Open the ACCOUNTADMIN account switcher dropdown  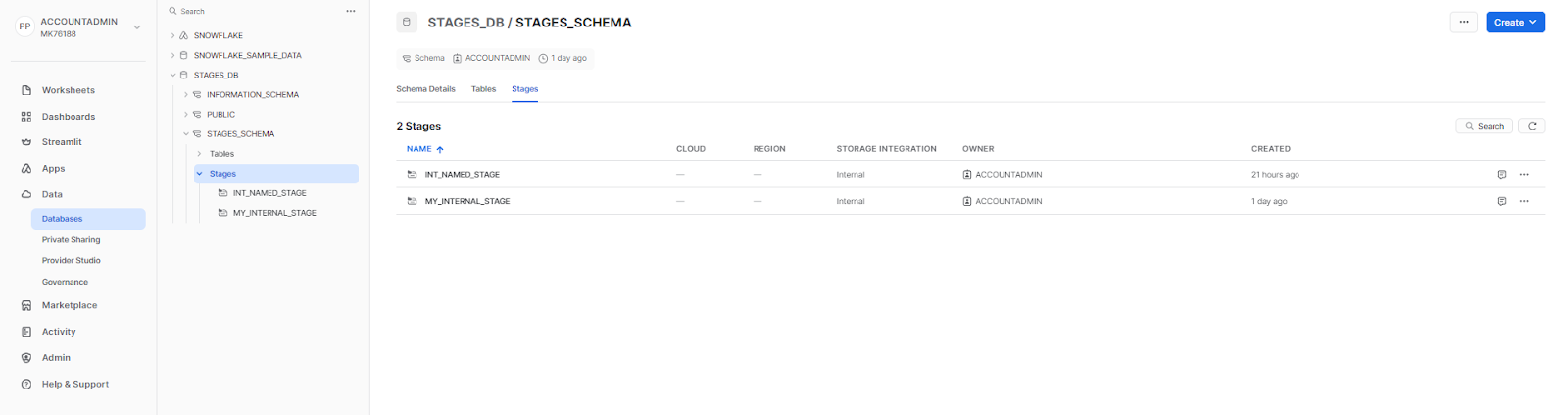coord(136,27)
